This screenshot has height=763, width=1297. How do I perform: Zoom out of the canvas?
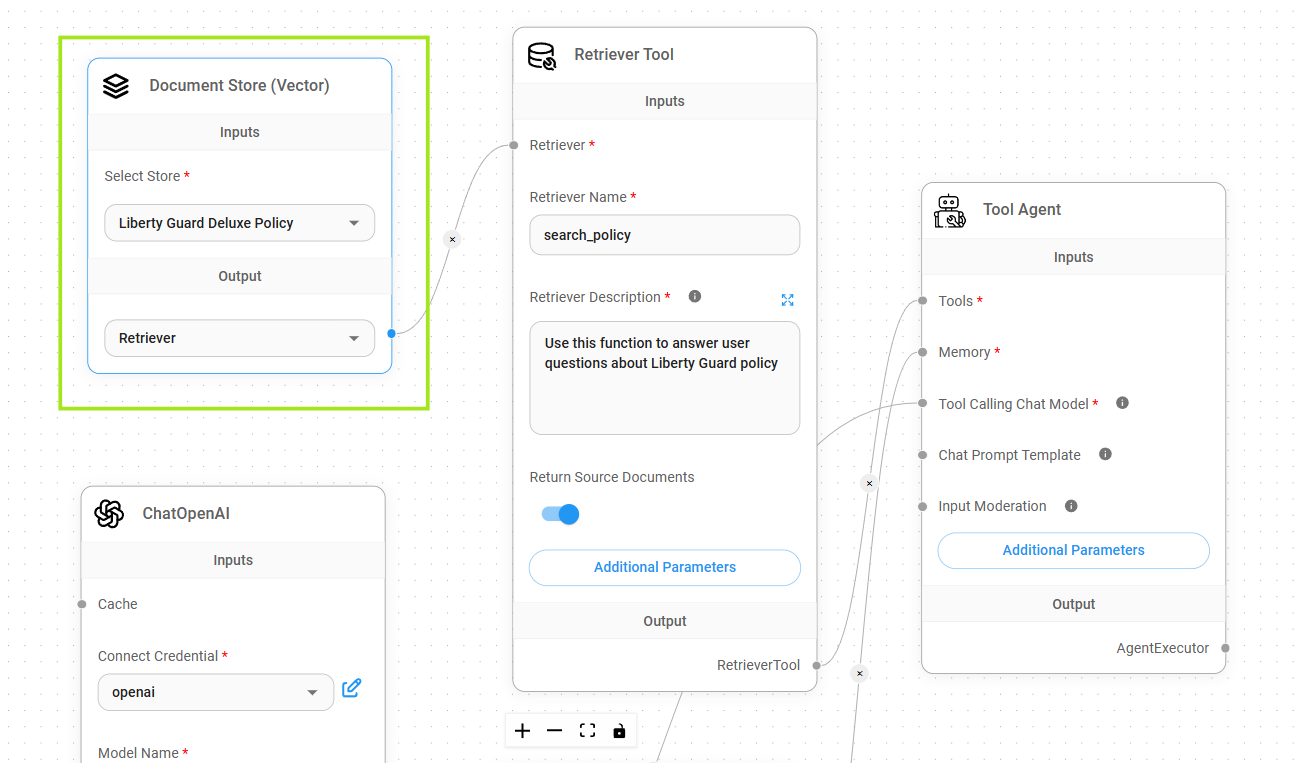coord(555,731)
